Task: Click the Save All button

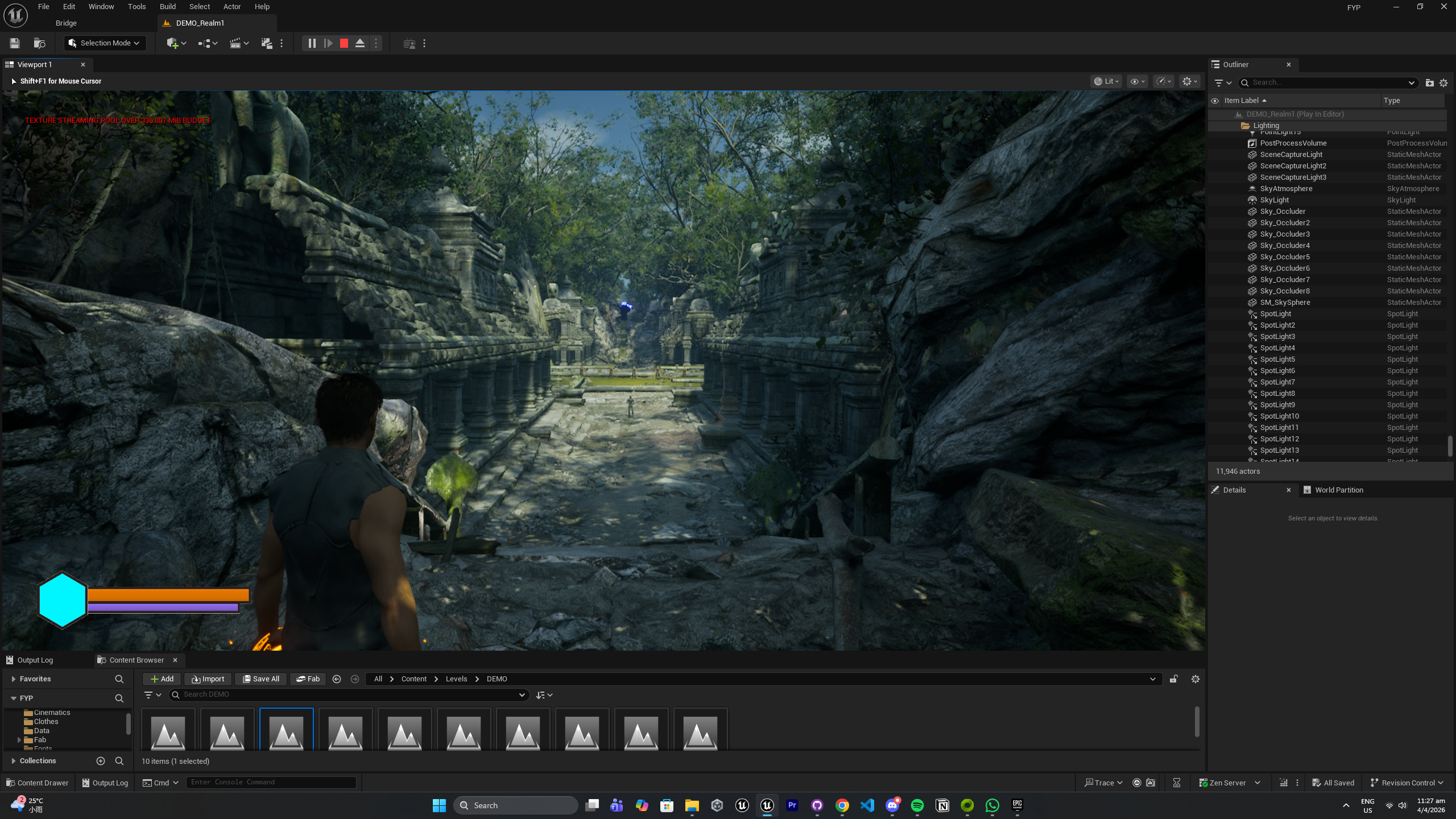Action: (x=260, y=679)
